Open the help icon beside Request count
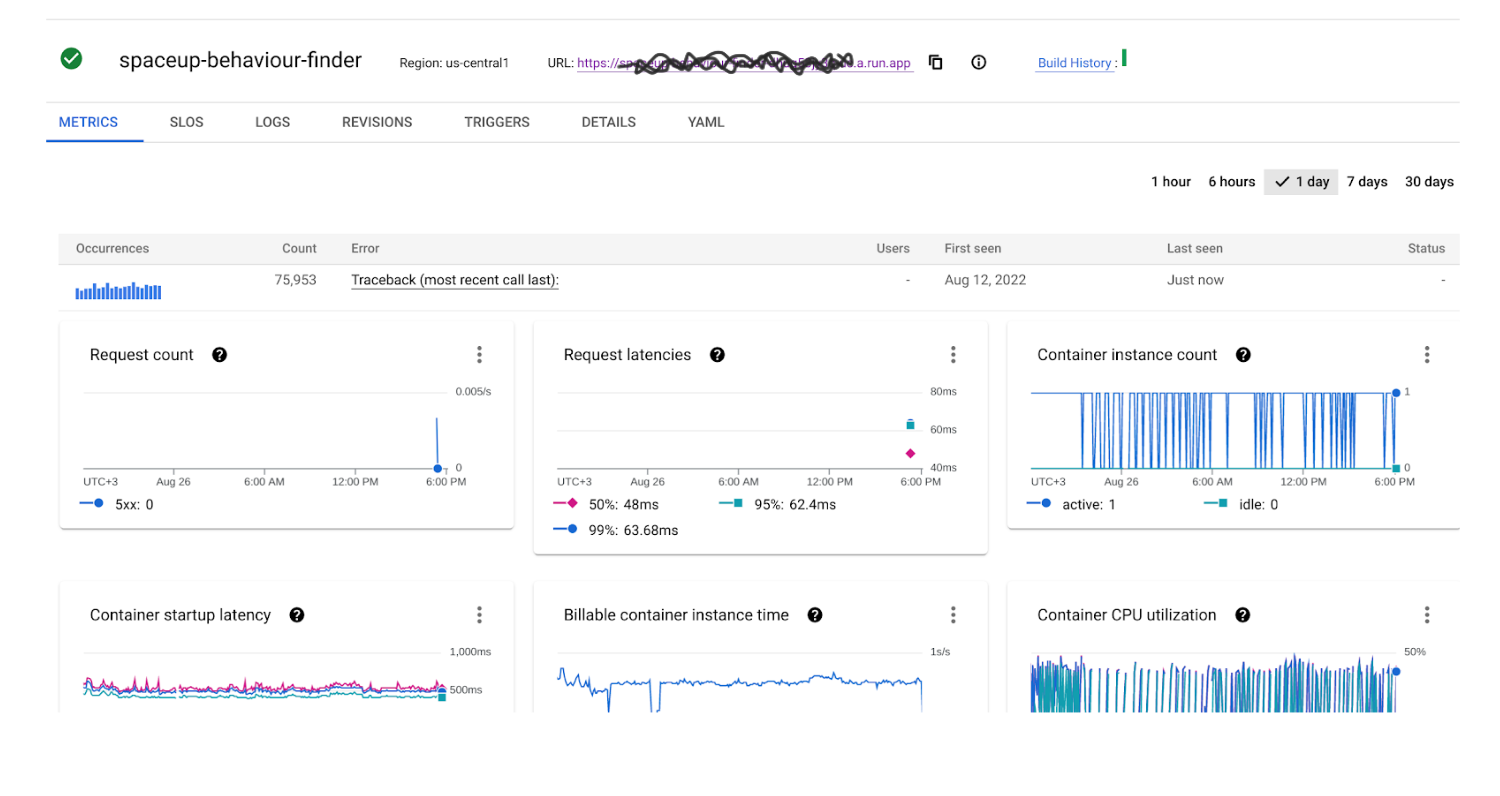 point(220,355)
